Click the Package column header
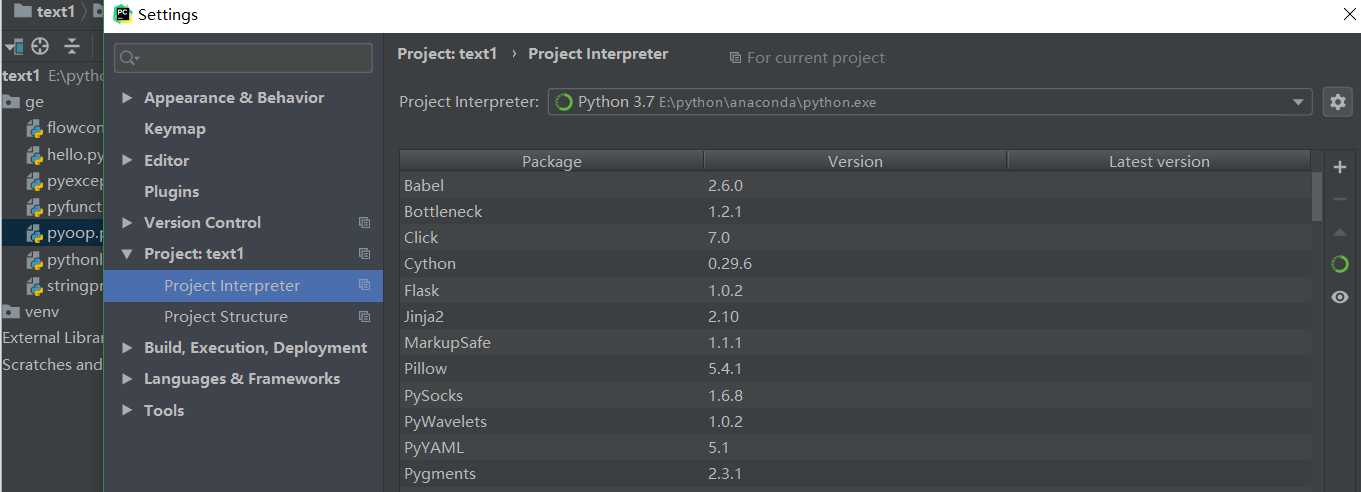Screen dimensions: 1361x492 (551, 161)
